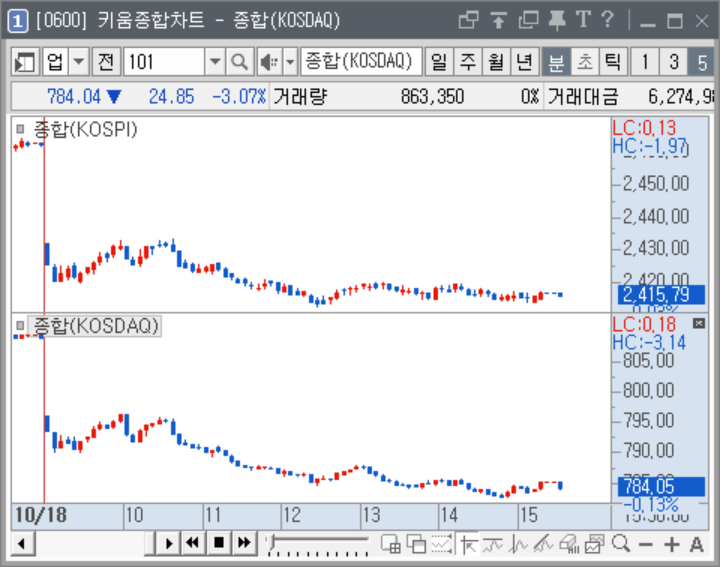Set interval to 5 minutes
The height and width of the screenshot is (567, 720).
701,62
